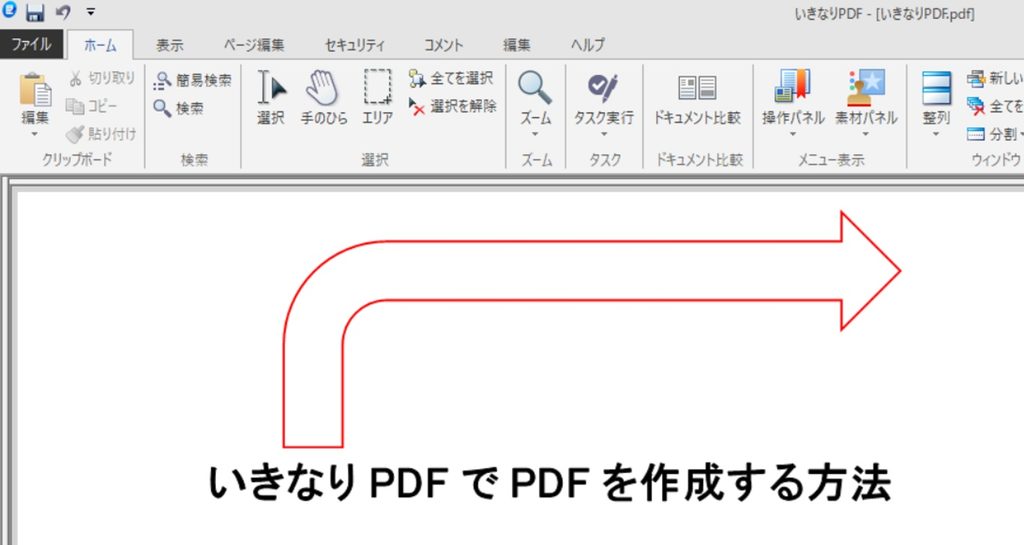Click 新しい window button
1024x545 pixels.
[995, 78]
